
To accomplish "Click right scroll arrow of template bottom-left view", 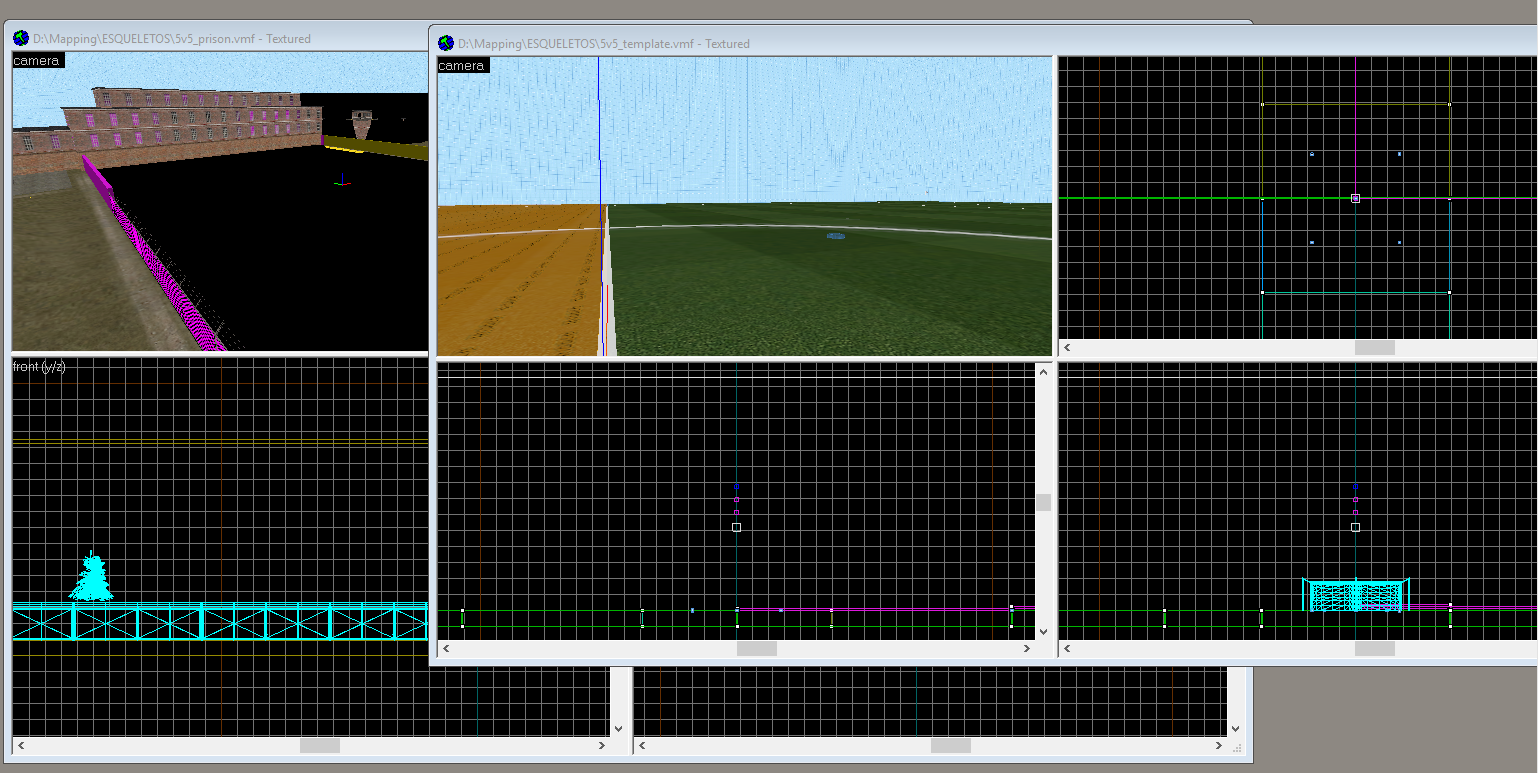I will point(1027,648).
